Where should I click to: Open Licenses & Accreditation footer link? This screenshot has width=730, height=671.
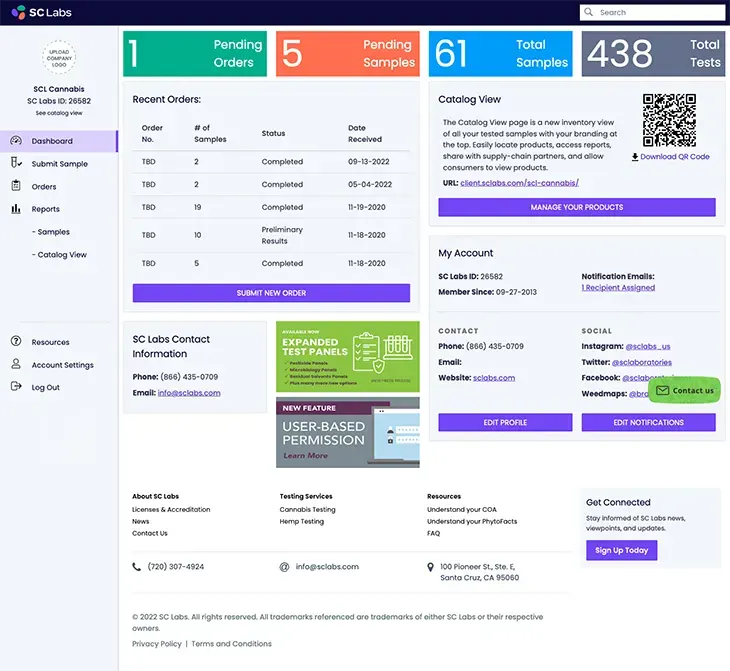pos(171,509)
